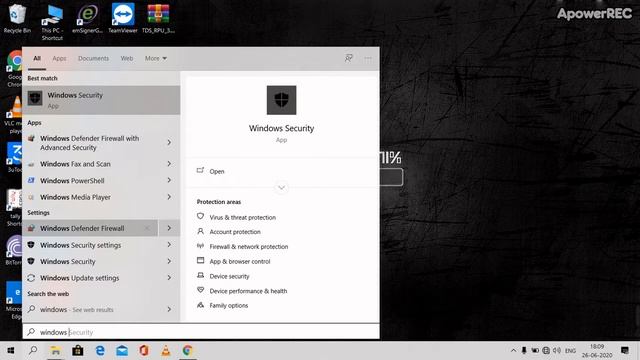Open Office app from taskbar
This screenshot has height=360, width=640.
[x=144, y=351]
